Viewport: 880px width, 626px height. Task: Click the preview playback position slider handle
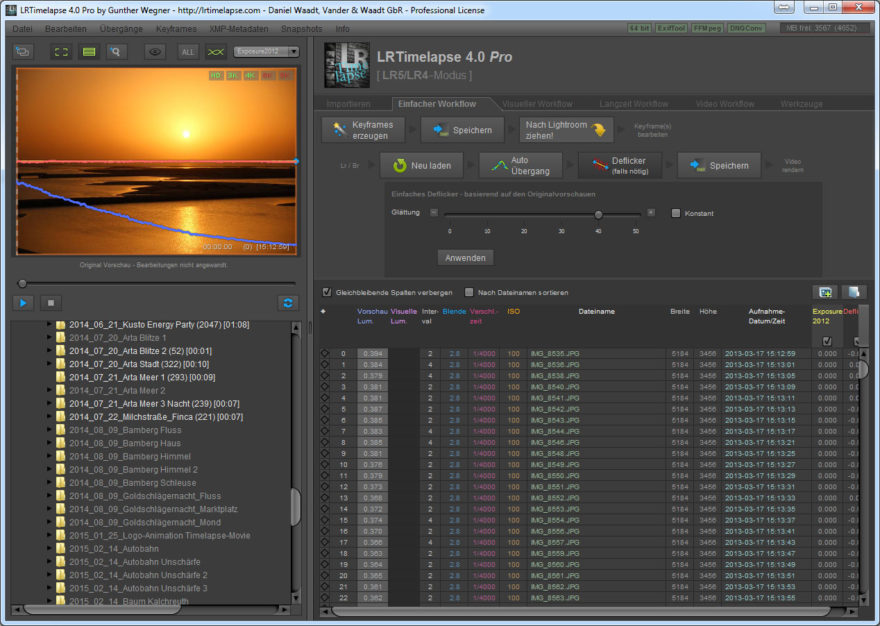[22, 284]
